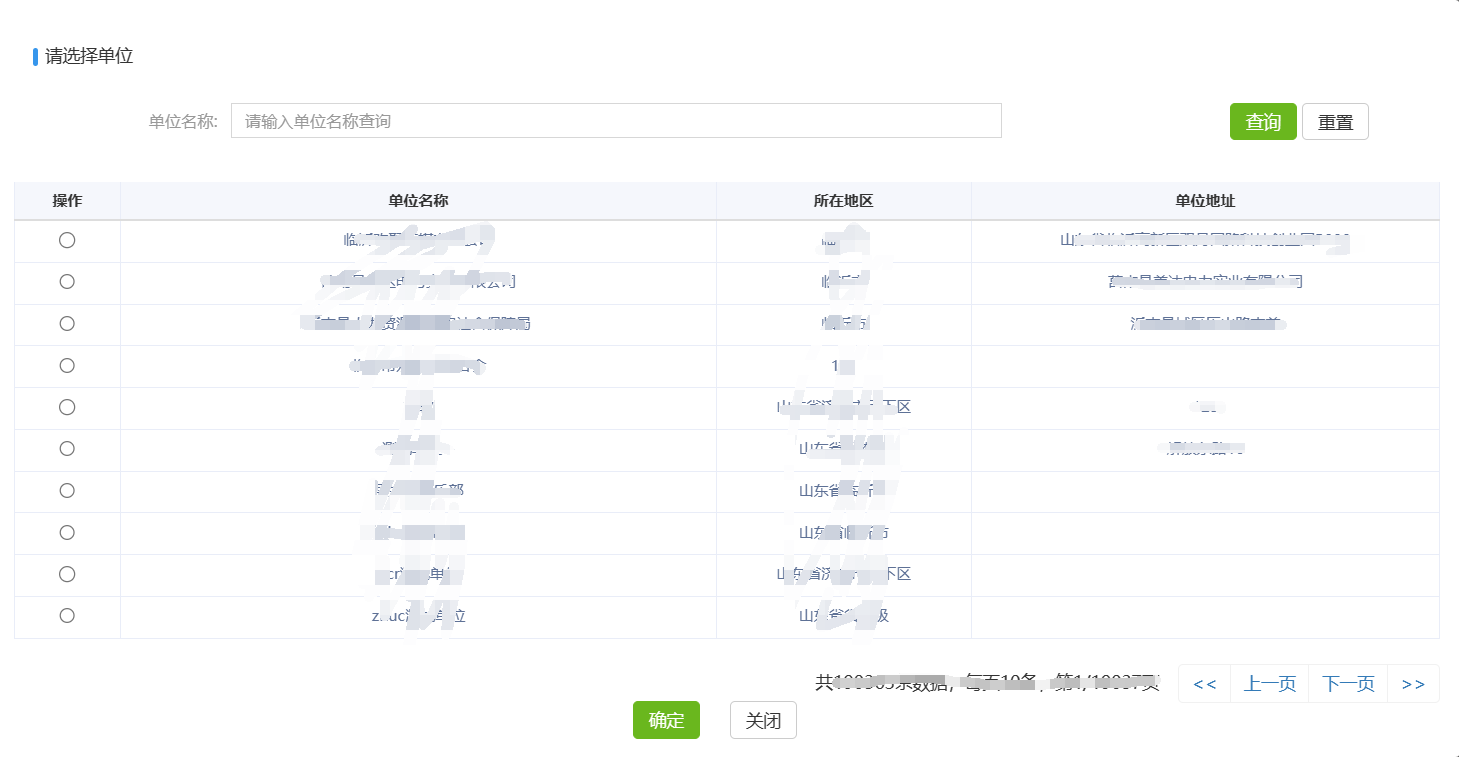Click the 所在地区 column header

843,200
